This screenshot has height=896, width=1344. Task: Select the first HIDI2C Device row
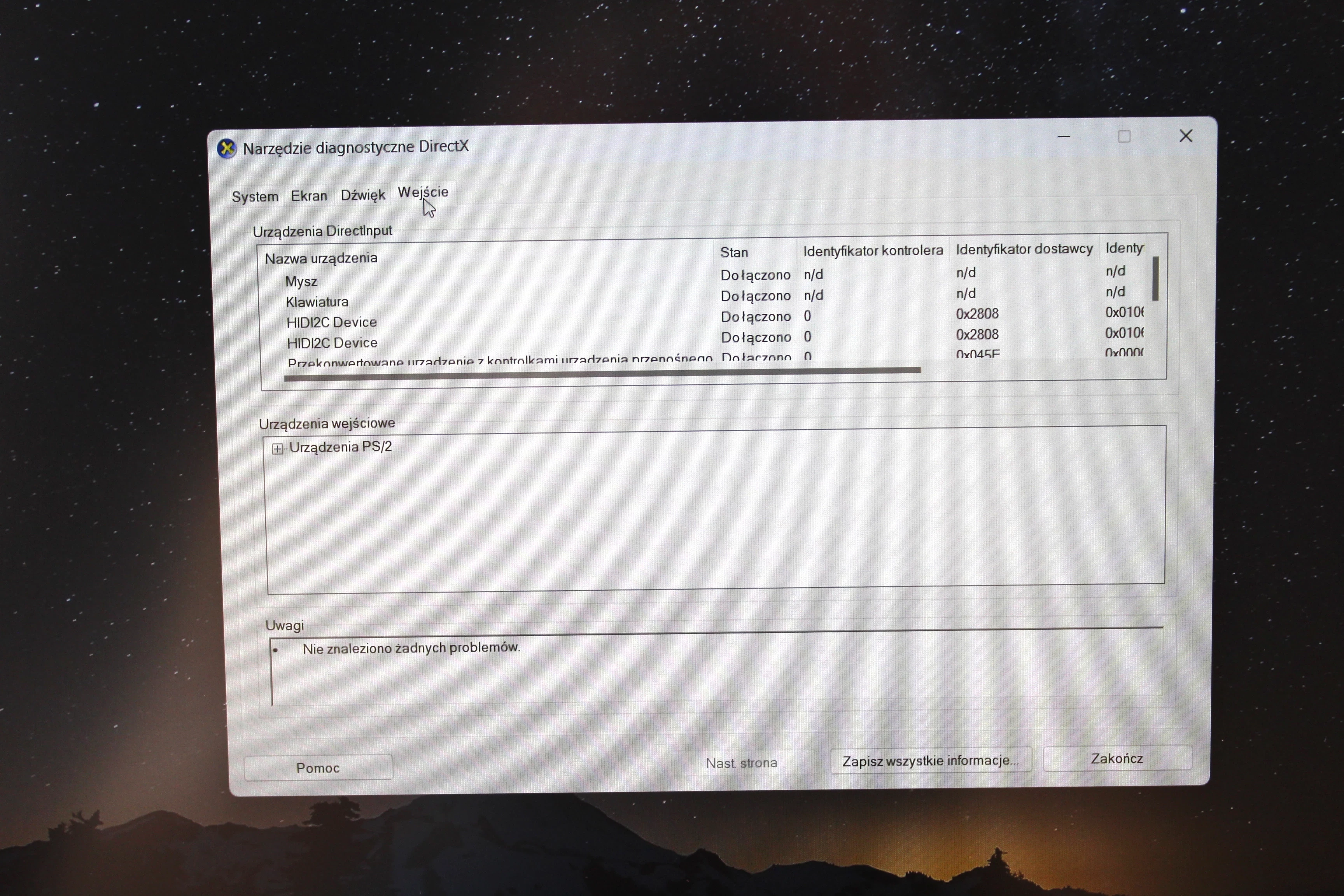(x=703, y=318)
